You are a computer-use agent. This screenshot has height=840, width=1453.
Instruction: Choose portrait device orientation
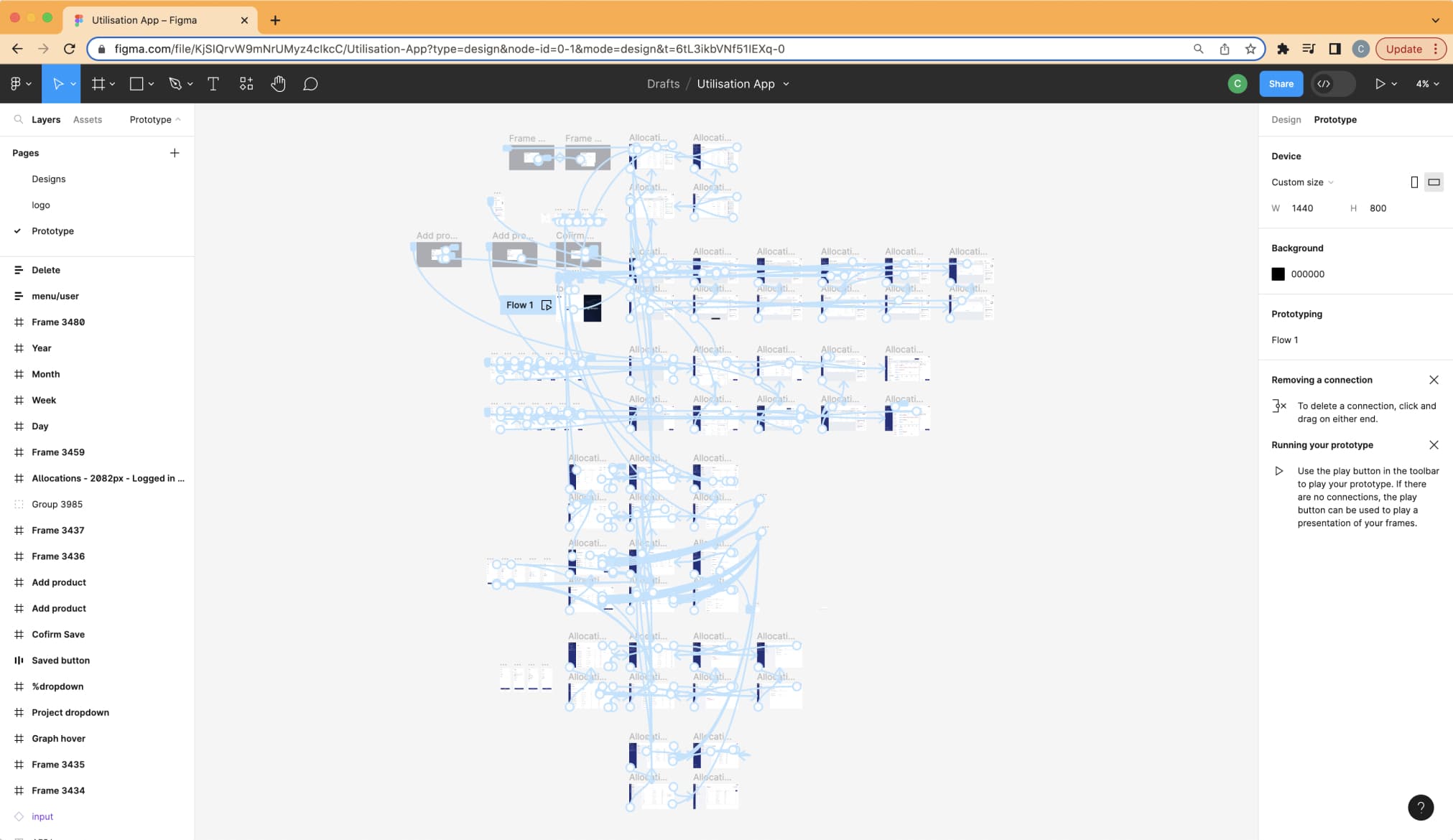(1414, 182)
